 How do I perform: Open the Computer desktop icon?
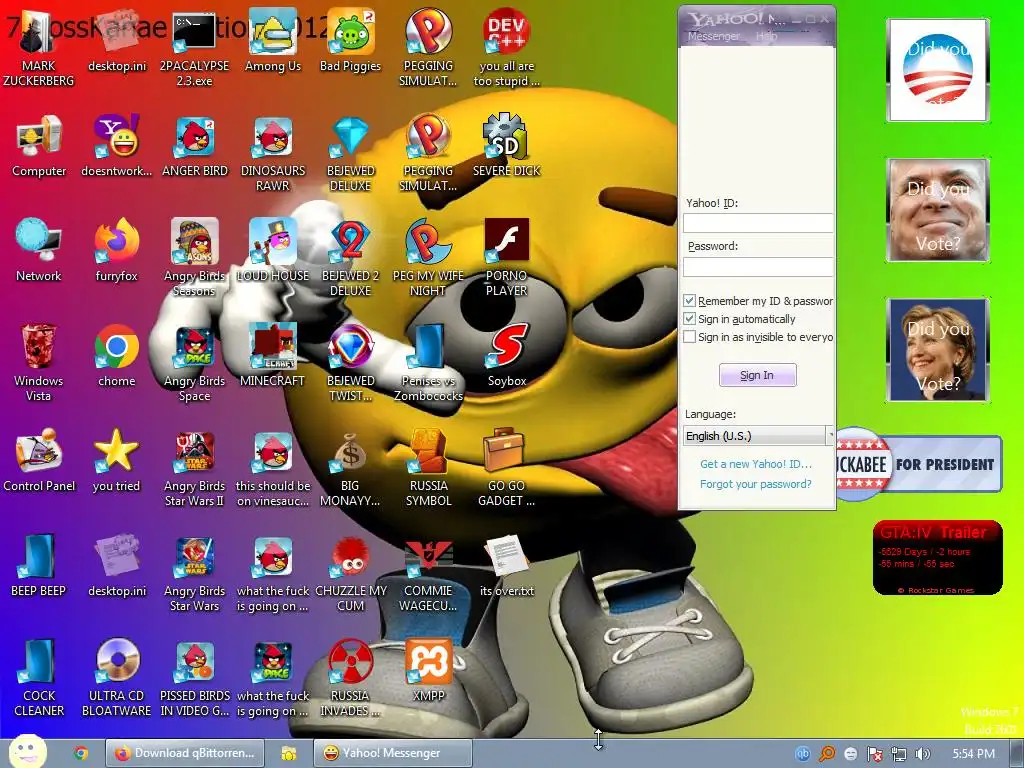coord(39,146)
